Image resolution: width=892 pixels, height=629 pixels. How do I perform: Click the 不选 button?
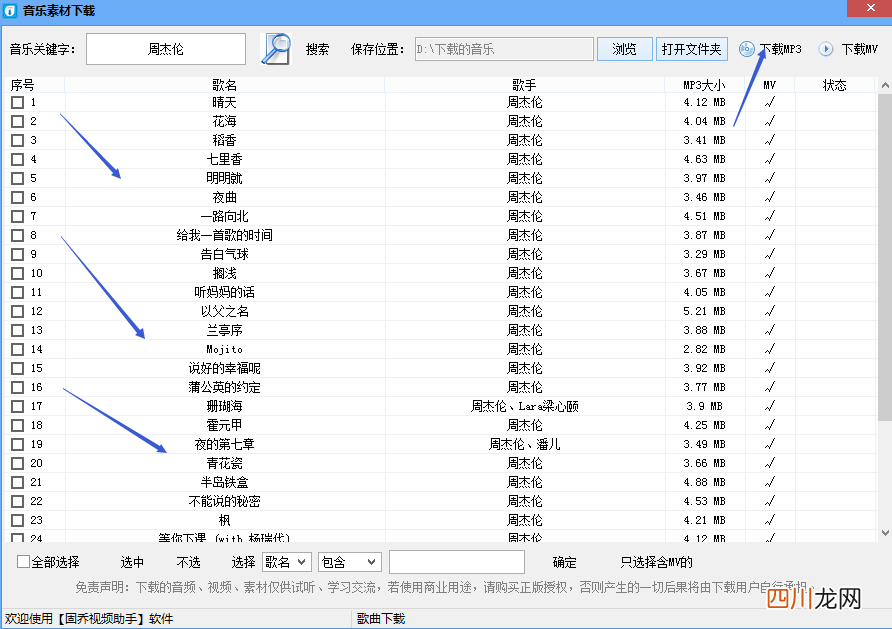(x=188, y=562)
